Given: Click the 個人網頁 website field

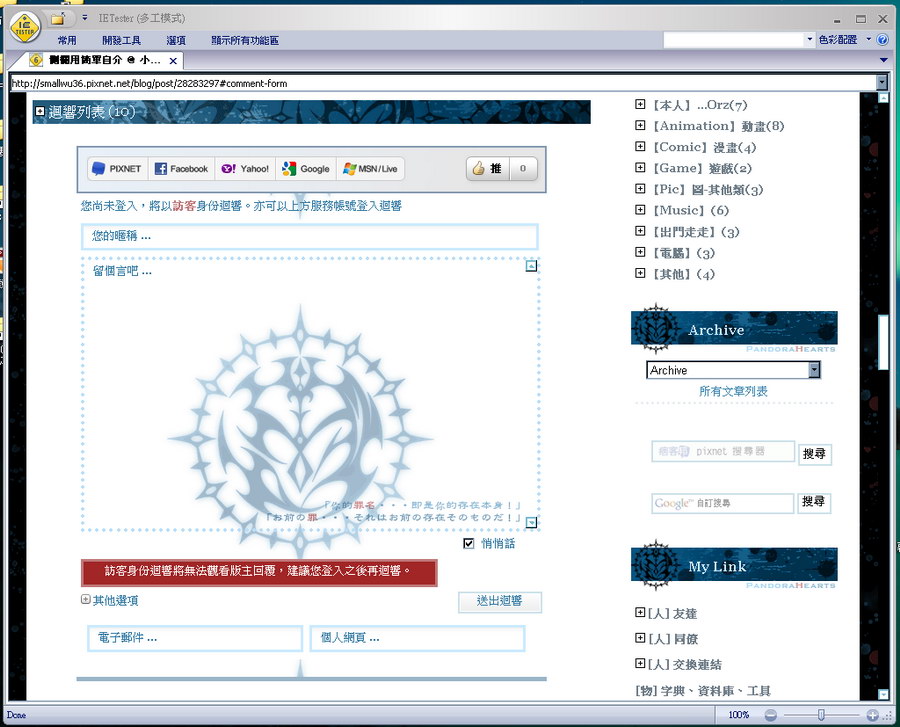Looking at the screenshot, I should [x=417, y=638].
